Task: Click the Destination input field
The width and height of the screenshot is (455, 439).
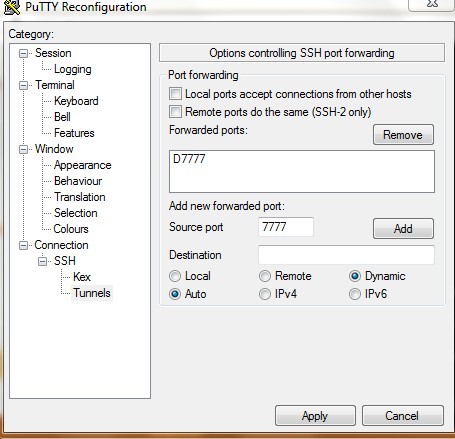Action: pos(346,255)
